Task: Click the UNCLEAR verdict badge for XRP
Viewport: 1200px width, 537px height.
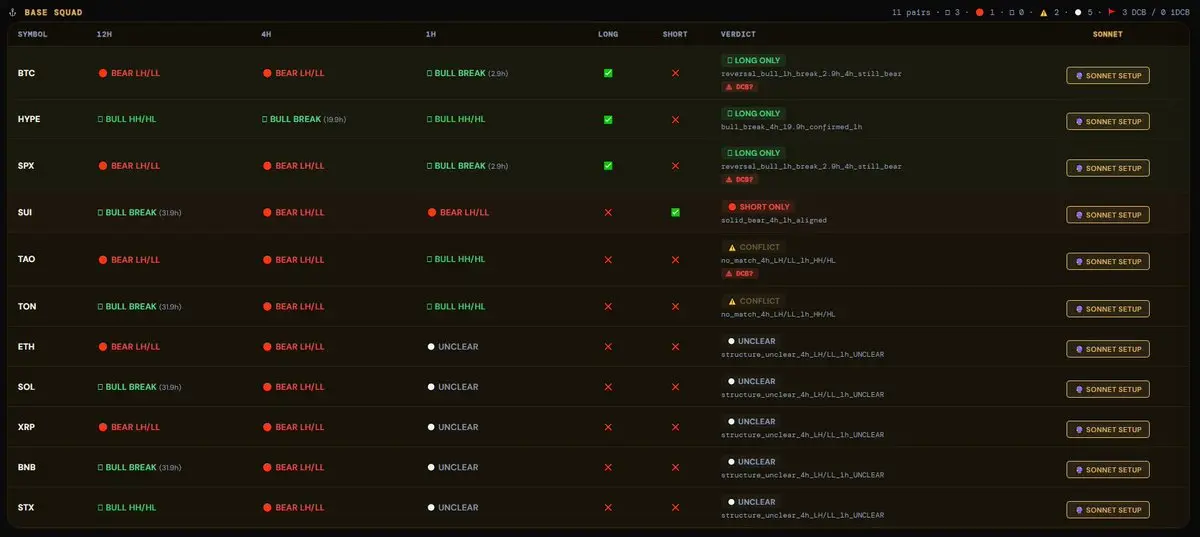Action: click(751, 421)
